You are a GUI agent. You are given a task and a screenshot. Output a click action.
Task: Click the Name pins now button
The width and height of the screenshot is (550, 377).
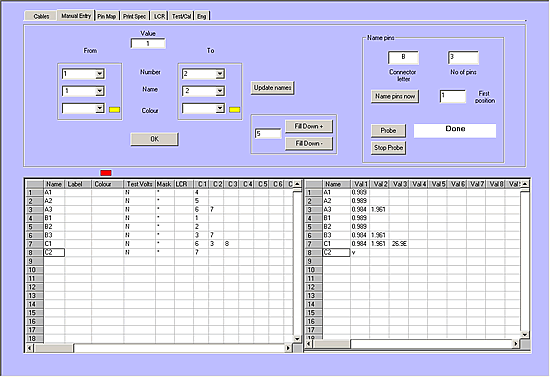tap(395, 96)
